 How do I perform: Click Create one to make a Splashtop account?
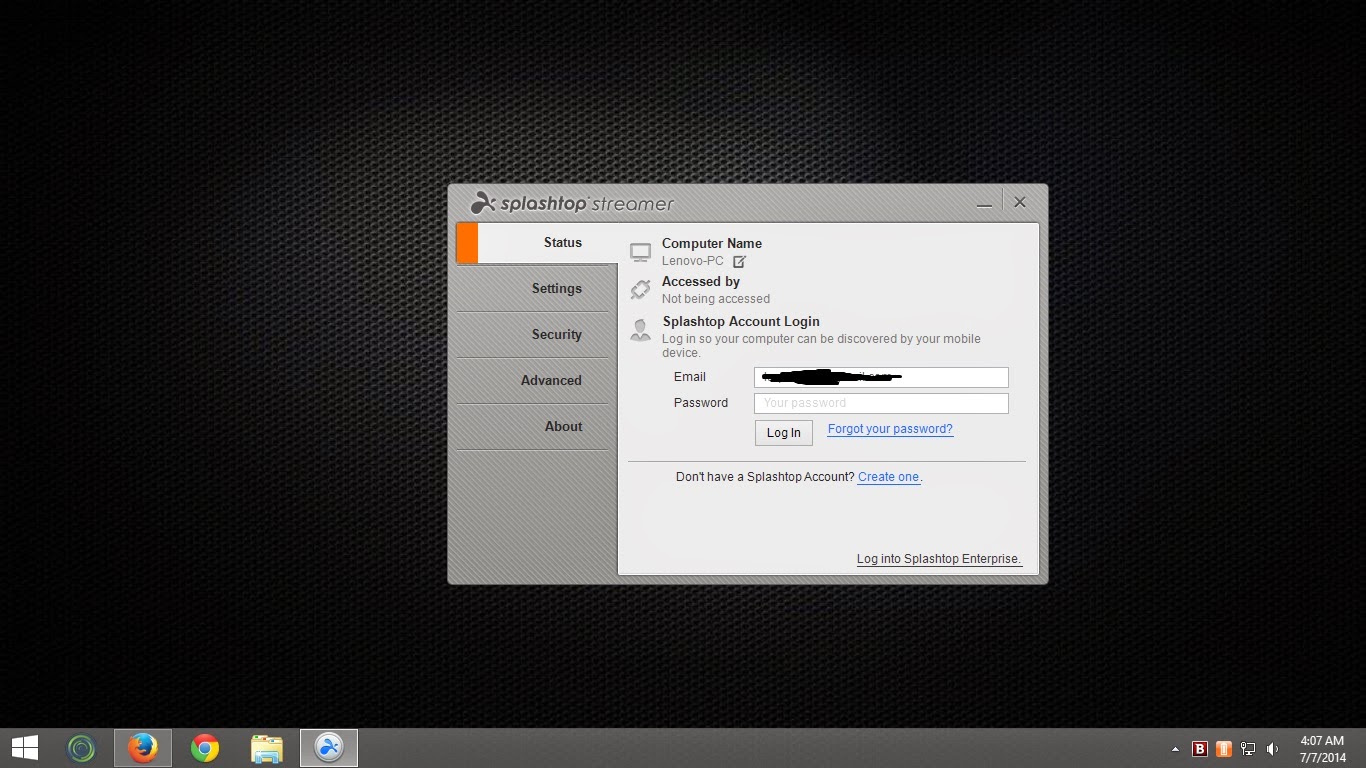tap(888, 477)
